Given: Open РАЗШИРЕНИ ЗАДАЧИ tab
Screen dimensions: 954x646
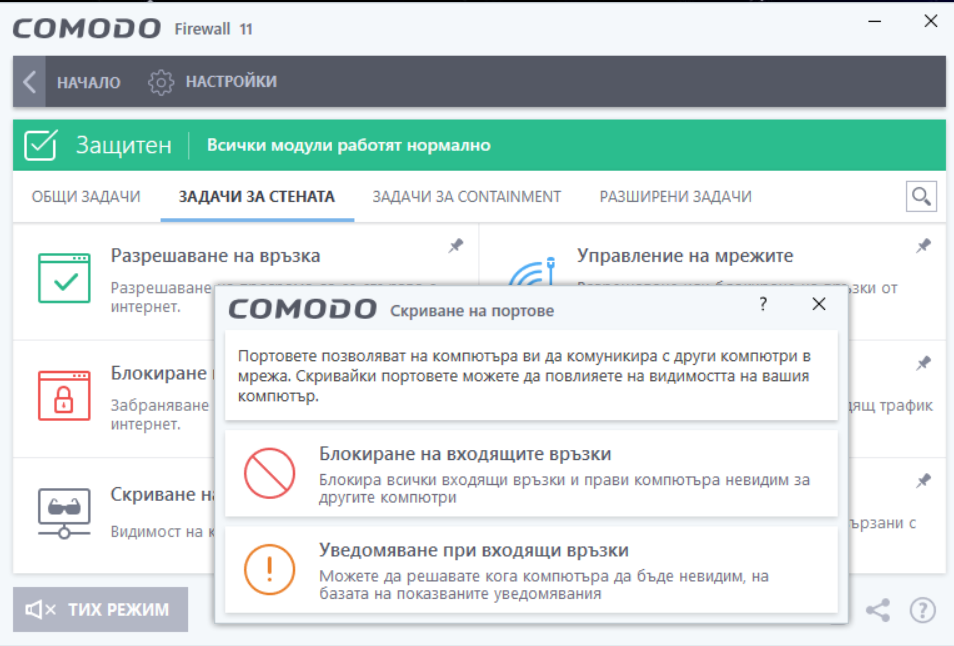Looking at the screenshot, I should [675, 196].
